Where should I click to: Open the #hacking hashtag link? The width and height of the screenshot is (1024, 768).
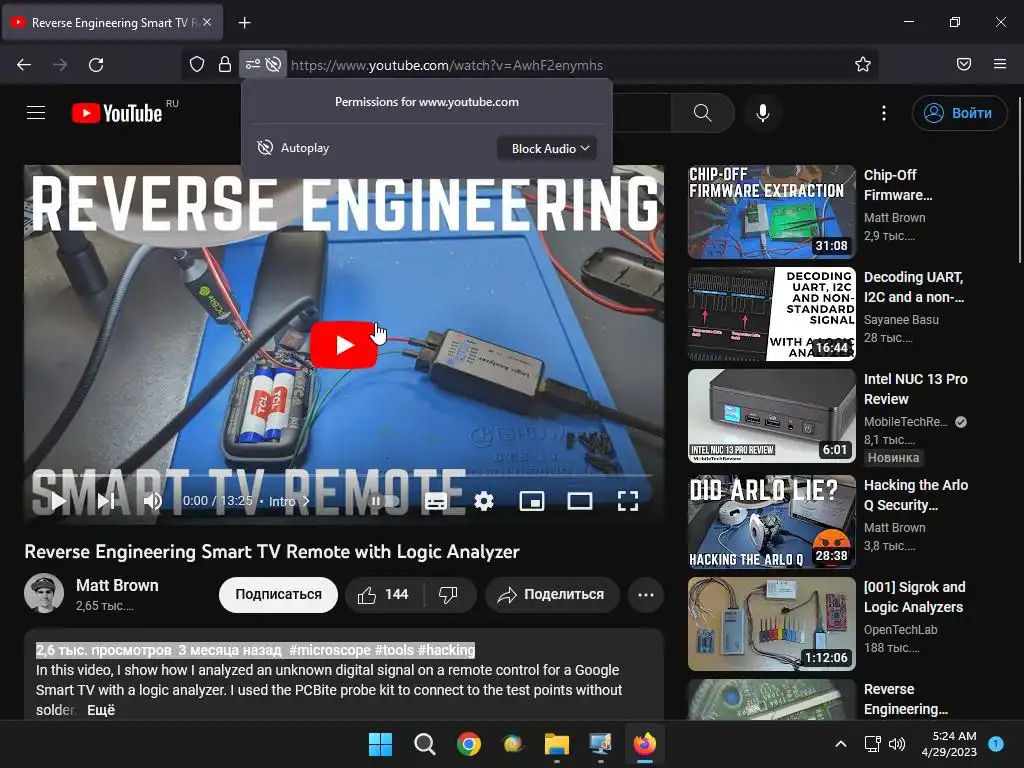click(x=446, y=650)
